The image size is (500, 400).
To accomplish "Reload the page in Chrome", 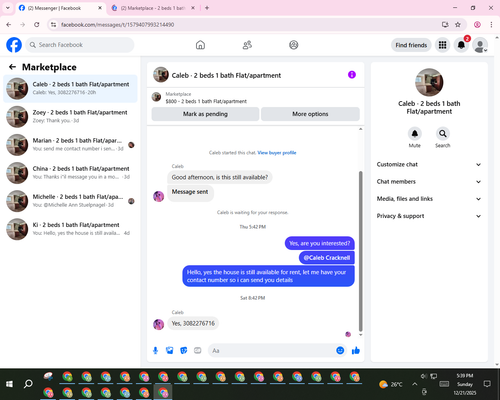I will click(x=37, y=25).
